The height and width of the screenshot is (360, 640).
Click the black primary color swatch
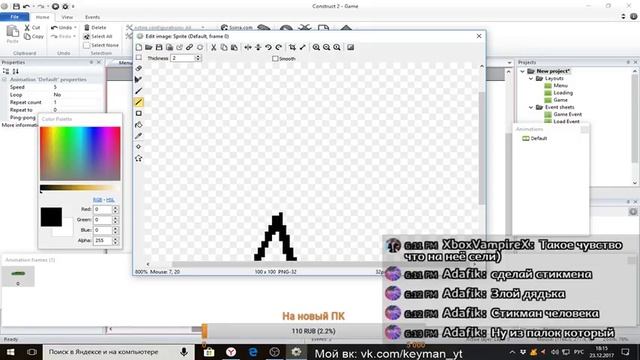(x=51, y=217)
